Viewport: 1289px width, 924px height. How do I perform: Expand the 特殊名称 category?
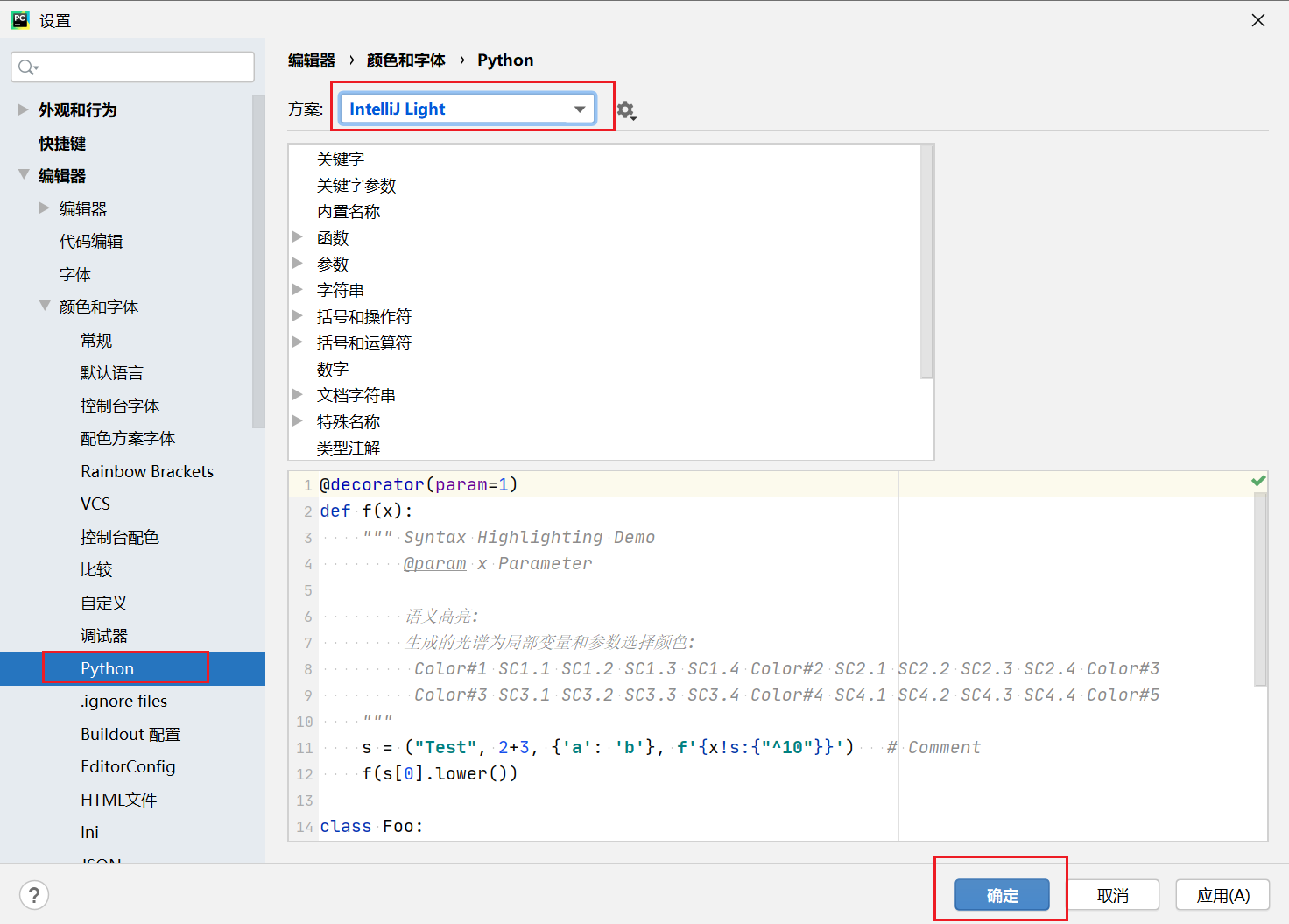(x=298, y=420)
